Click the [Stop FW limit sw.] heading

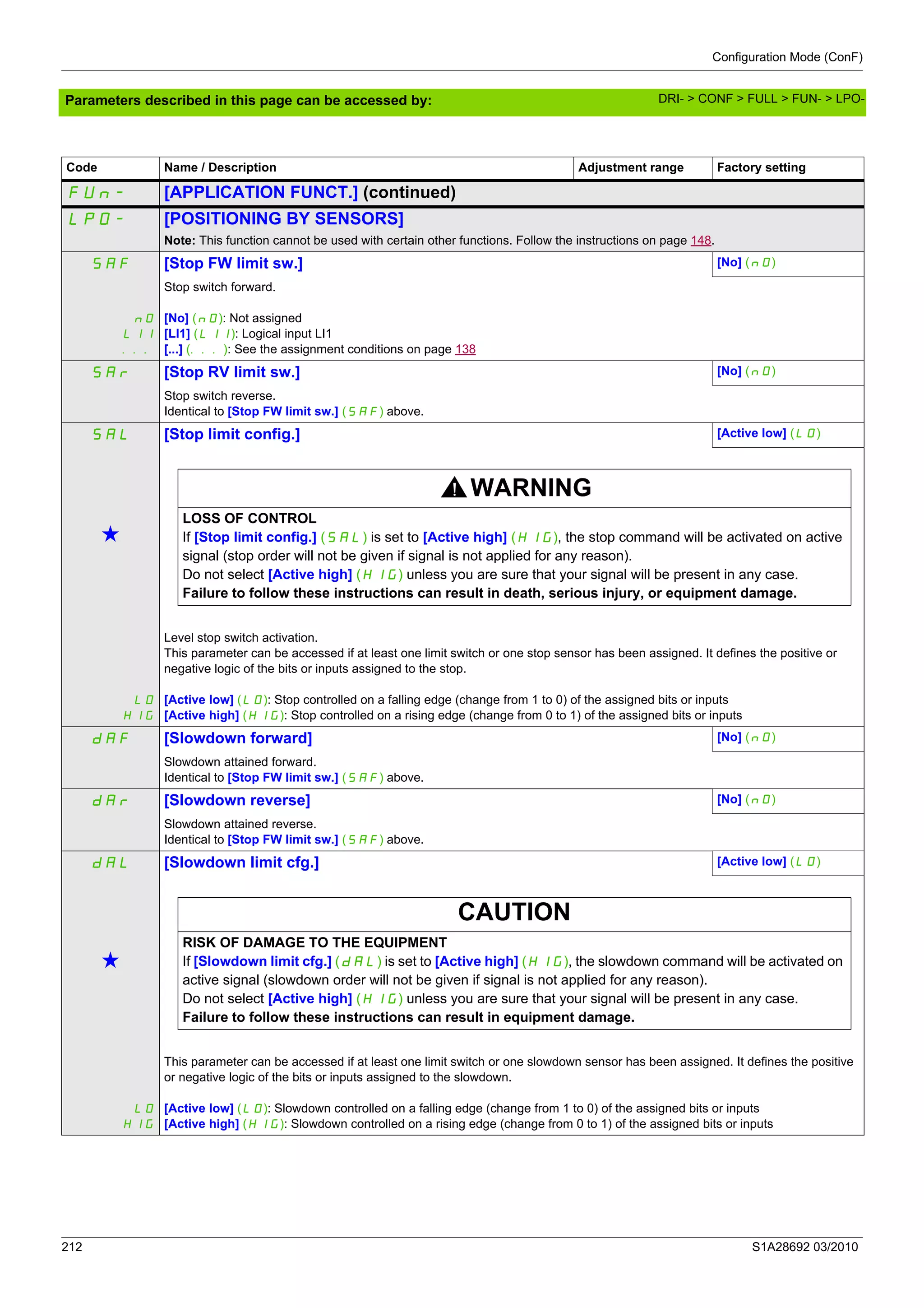tap(233, 263)
